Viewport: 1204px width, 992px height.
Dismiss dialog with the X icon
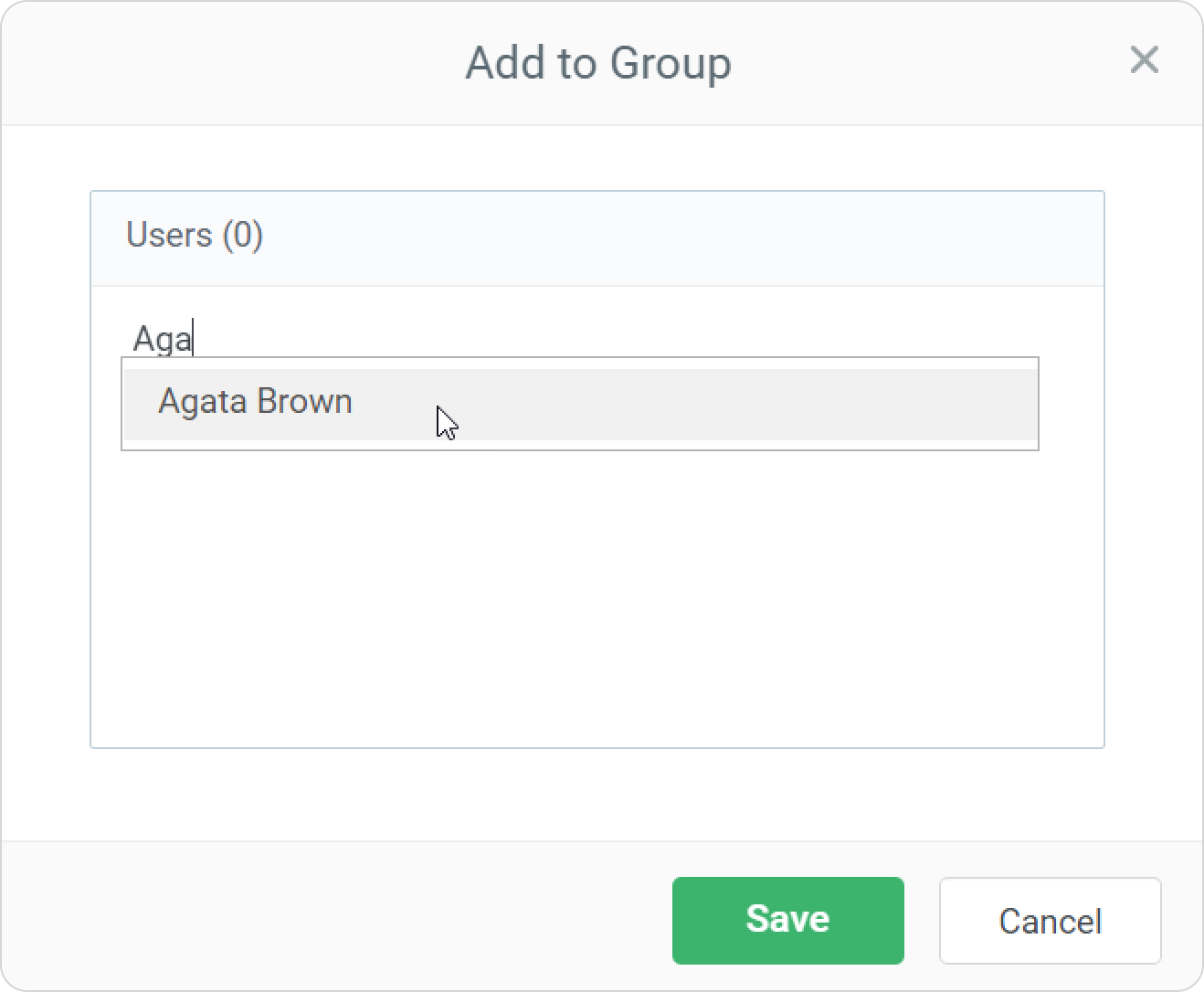pos(1144,60)
